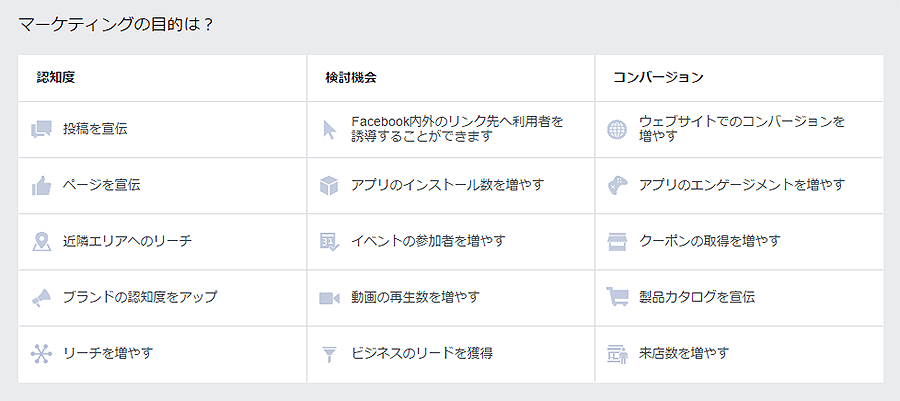Viewport: 900px width, 401px height.
Task: Select リーチを増やす text option
Action: (108, 353)
